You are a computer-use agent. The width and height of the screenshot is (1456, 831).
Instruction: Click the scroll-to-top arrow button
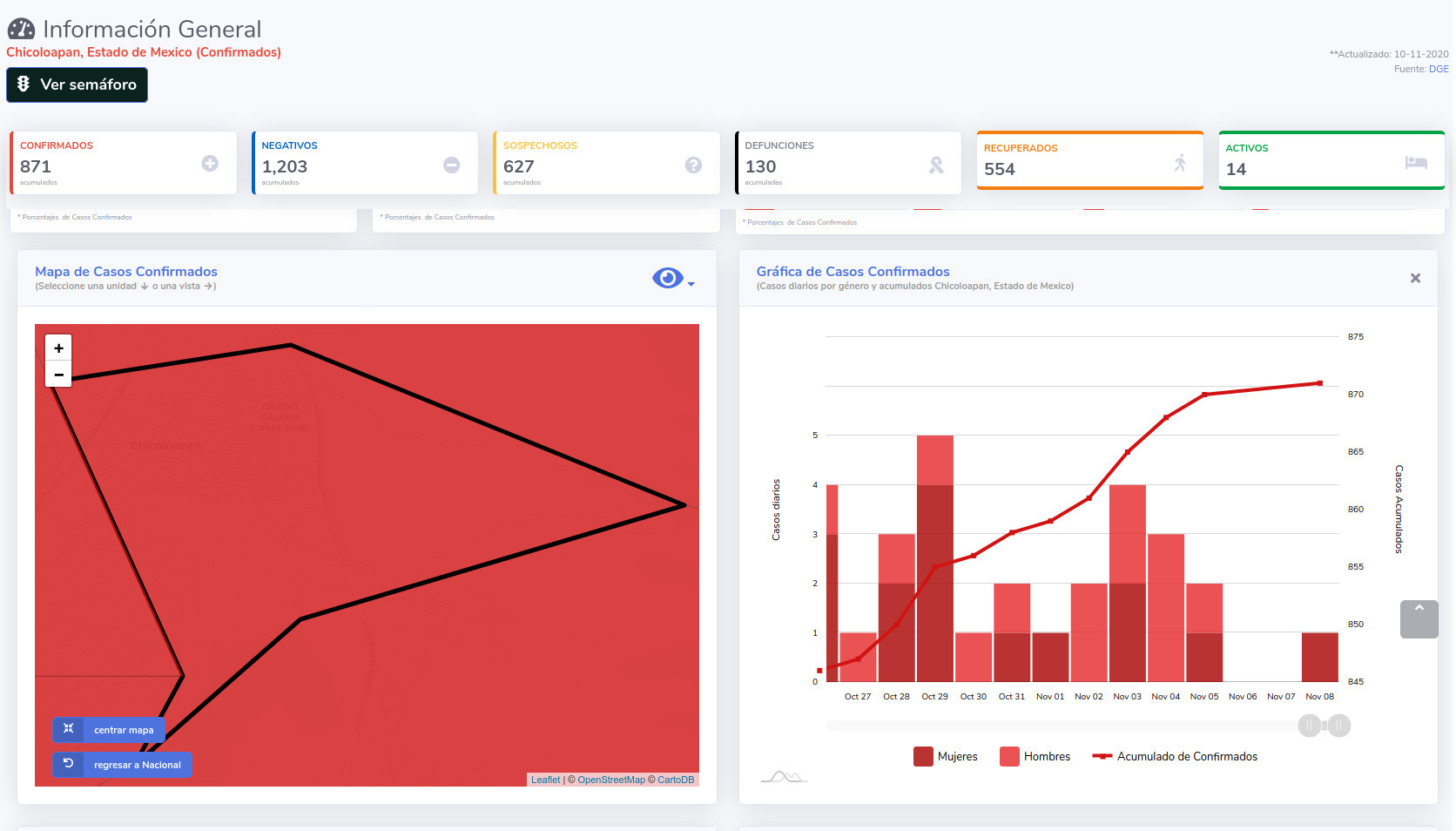coord(1419,619)
